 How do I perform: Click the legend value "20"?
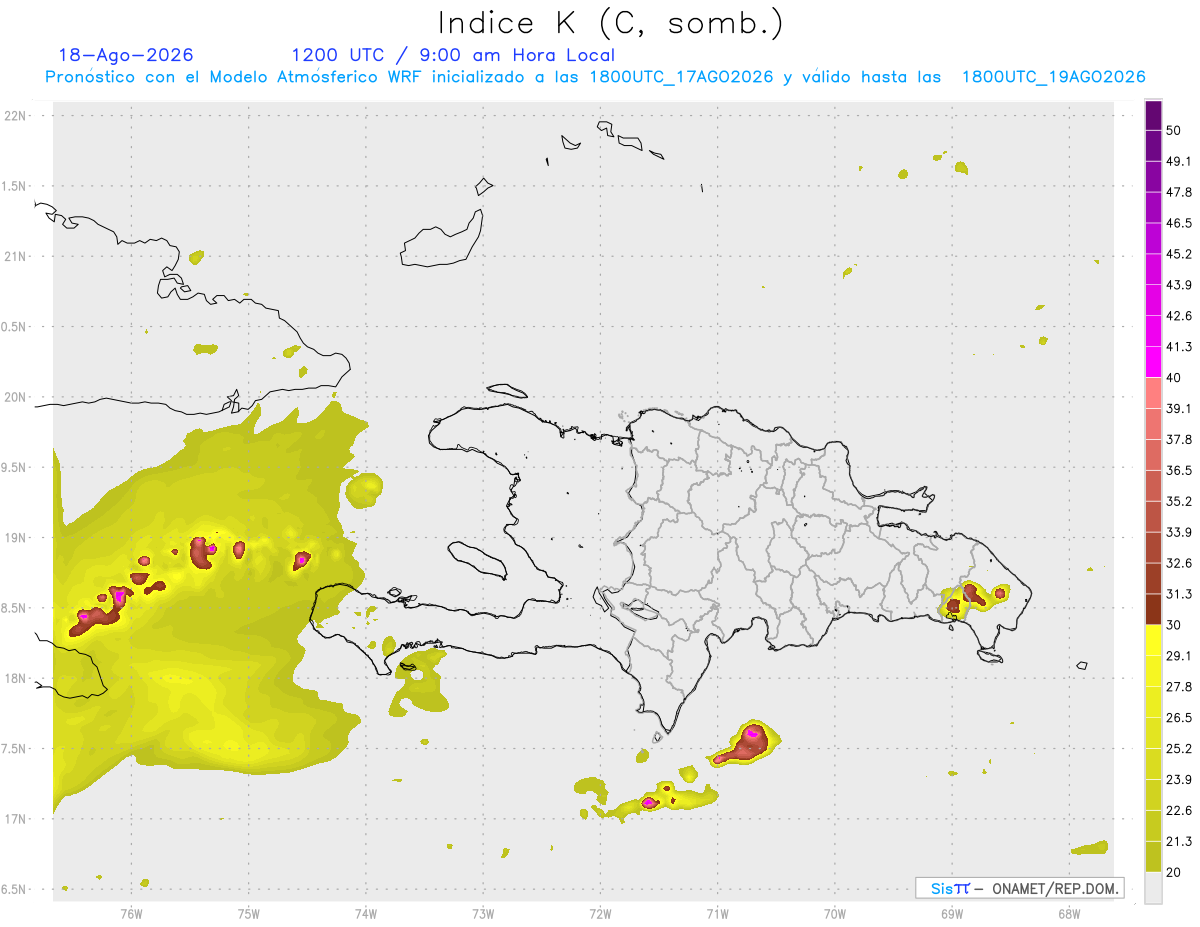click(x=1174, y=872)
